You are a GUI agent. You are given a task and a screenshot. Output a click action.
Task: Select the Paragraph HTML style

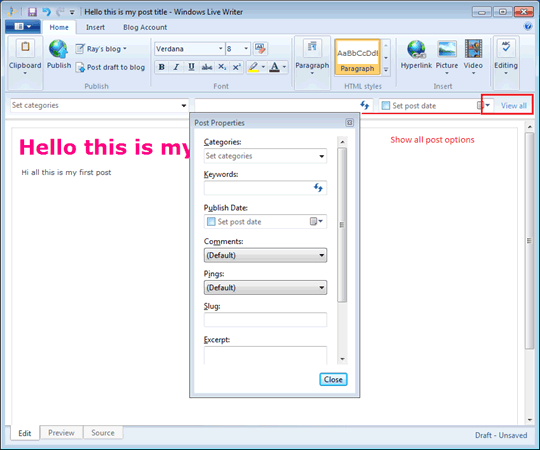coord(357,57)
